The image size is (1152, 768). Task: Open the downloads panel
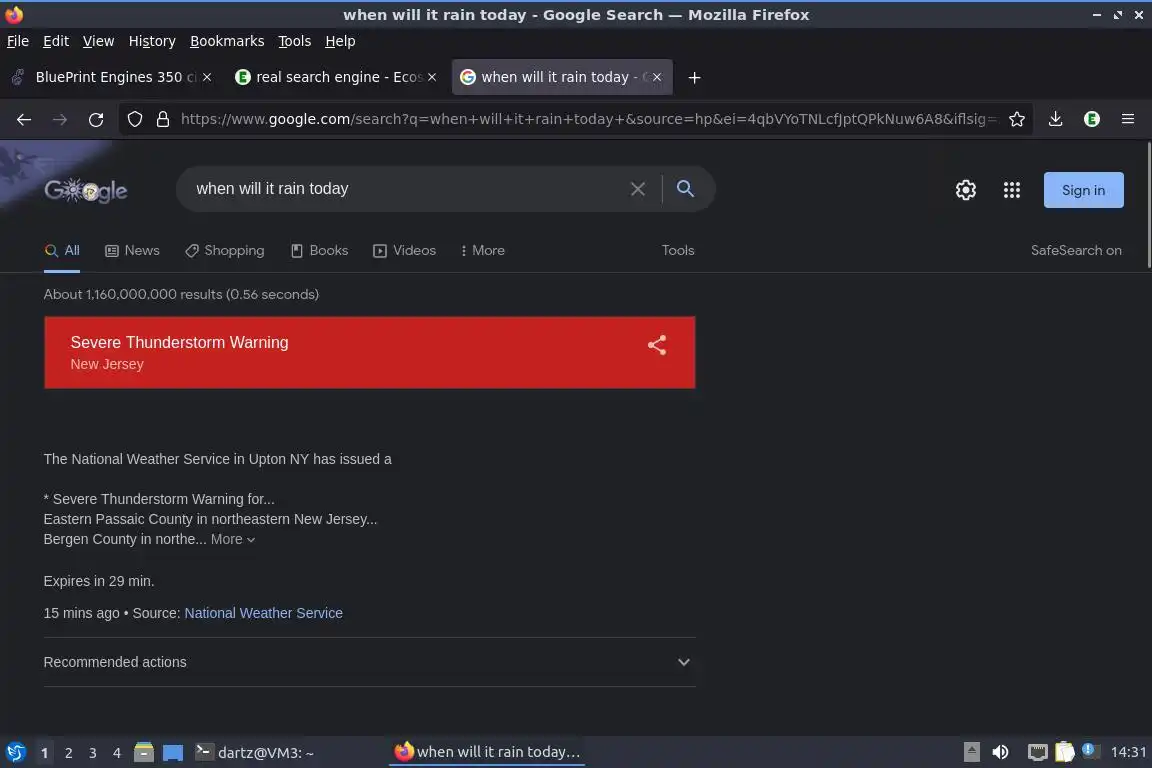[x=1055, y=119]
